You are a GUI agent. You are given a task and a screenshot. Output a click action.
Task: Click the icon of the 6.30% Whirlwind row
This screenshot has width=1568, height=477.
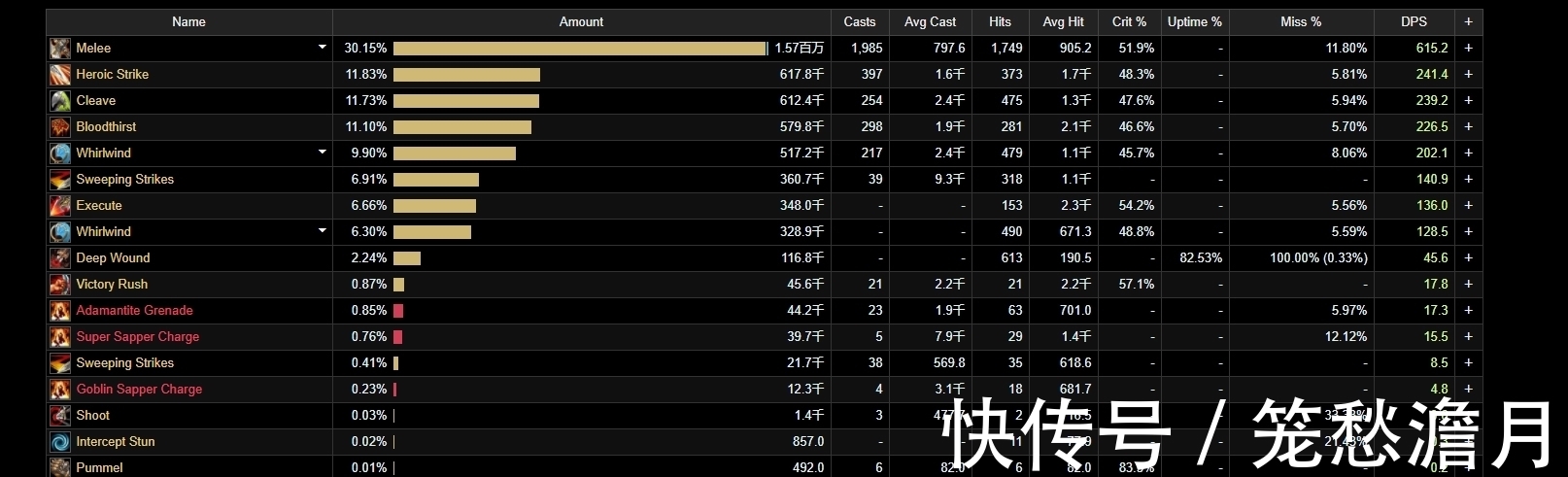tap(60, 231)
